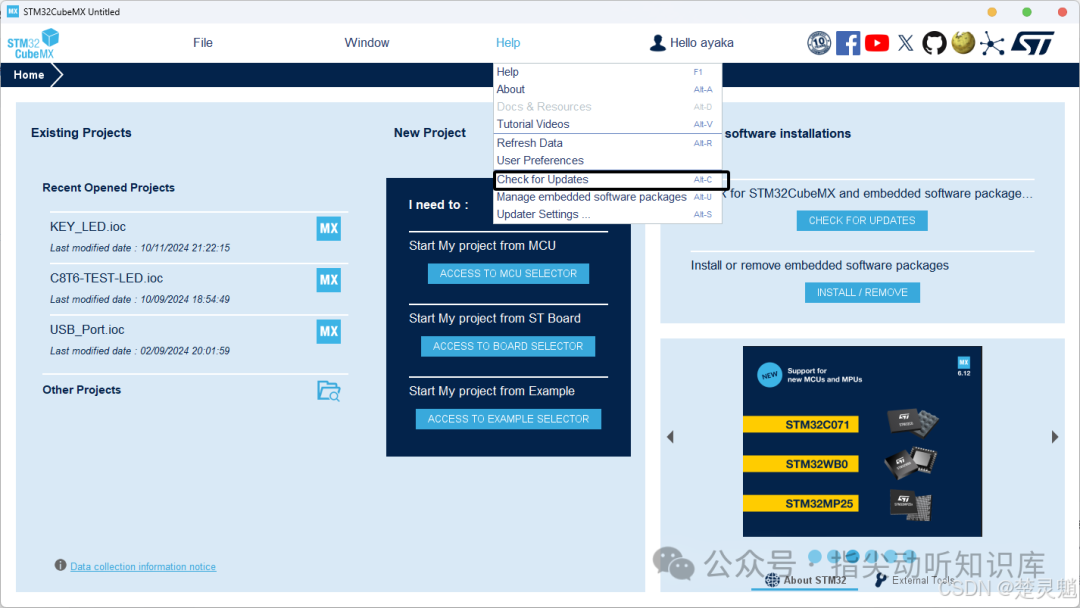
Task: Click the STM32 new MCUs banner
Action: [862, 441]
